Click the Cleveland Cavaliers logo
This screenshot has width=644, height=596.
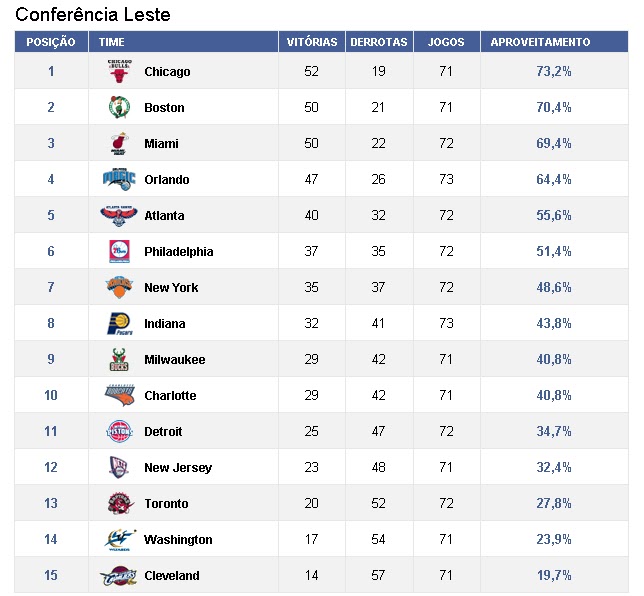pos(119,575)
